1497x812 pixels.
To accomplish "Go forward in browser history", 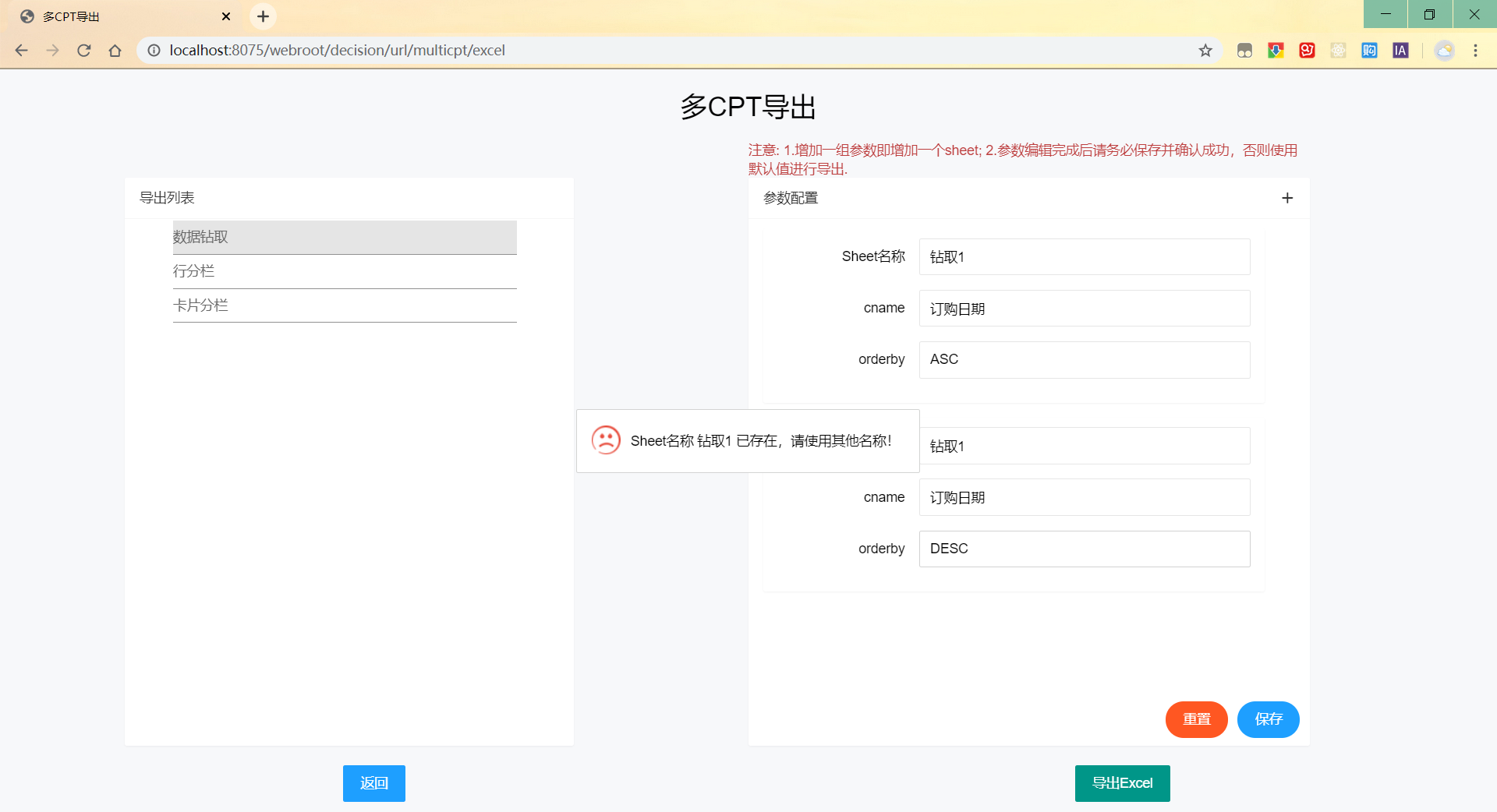I will pos(52,51).
